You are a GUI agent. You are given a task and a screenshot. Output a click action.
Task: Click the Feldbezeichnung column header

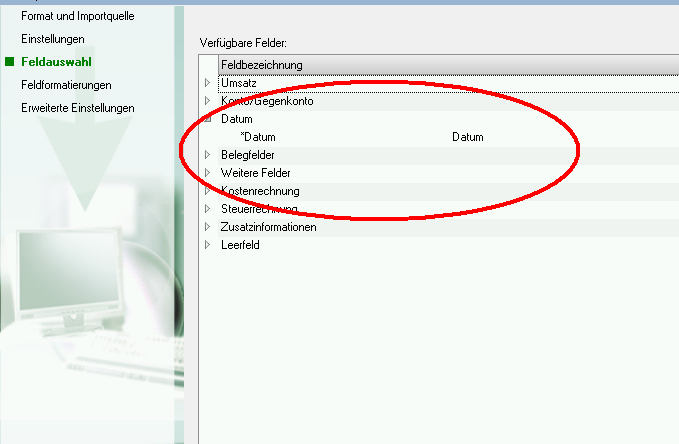point(449,65)
